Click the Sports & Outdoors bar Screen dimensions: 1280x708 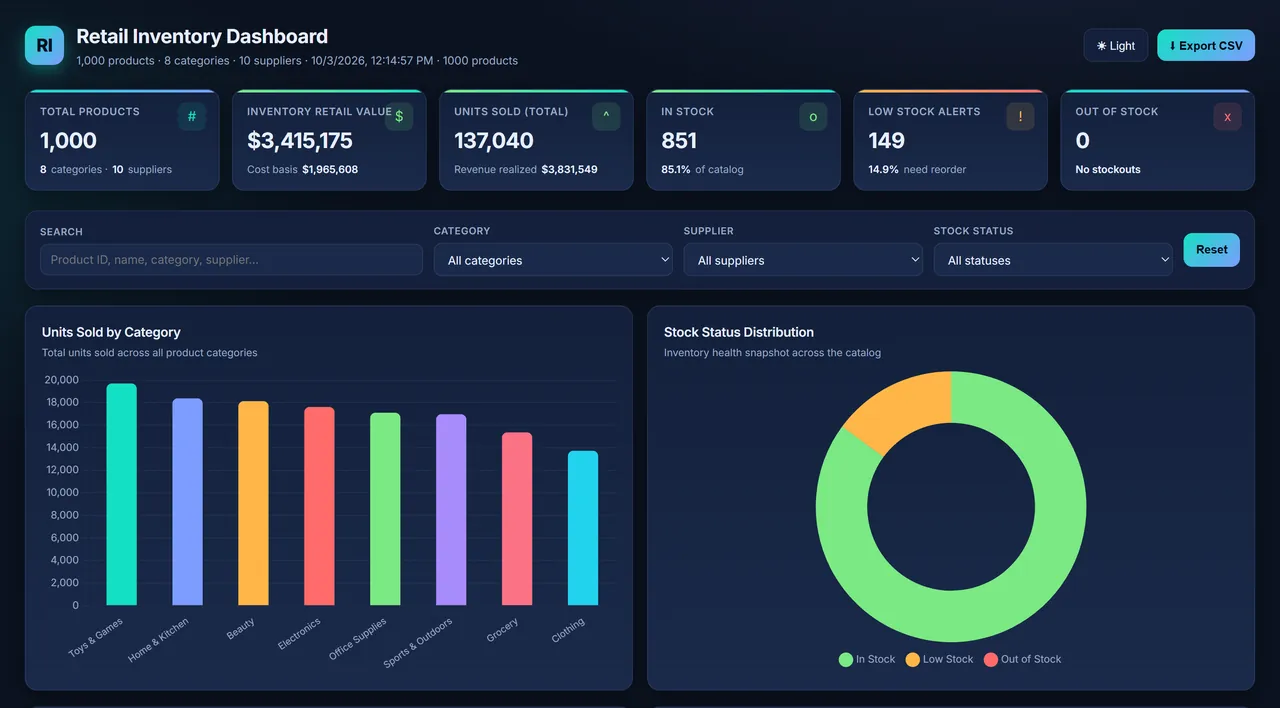pos(451,510)
